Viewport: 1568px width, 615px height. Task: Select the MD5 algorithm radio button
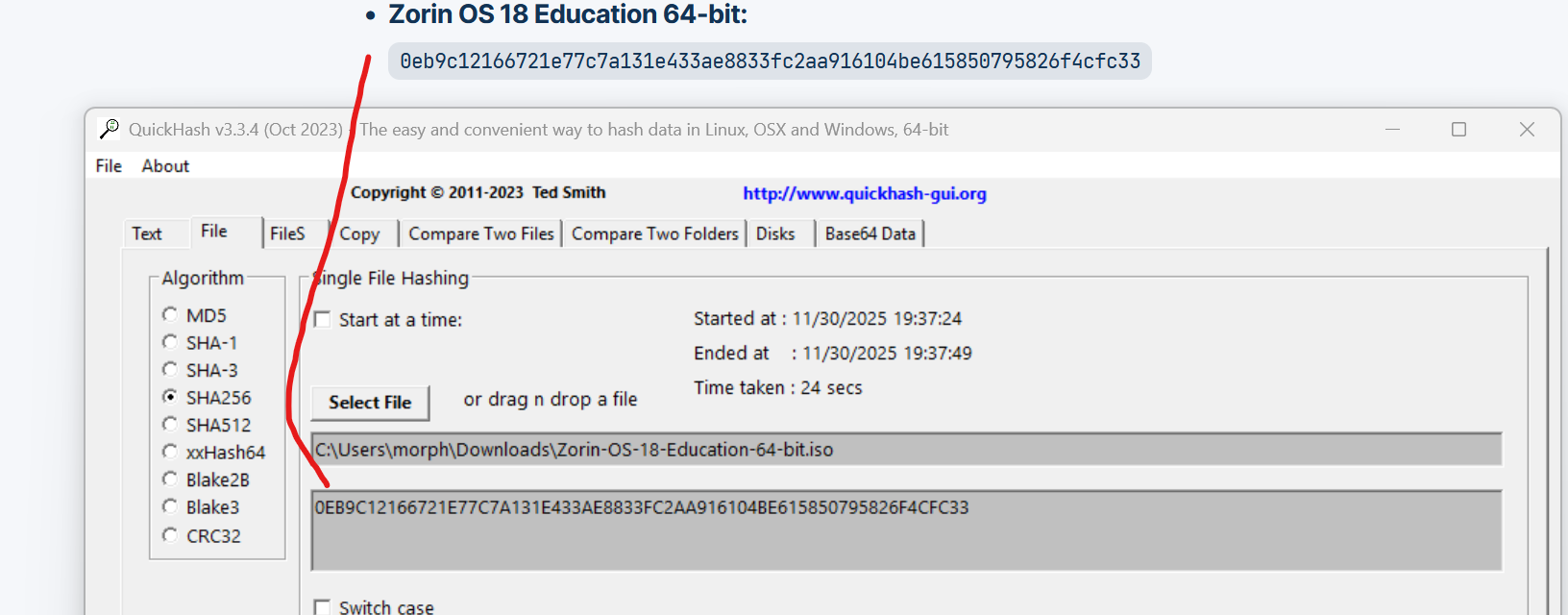(170, 314)
